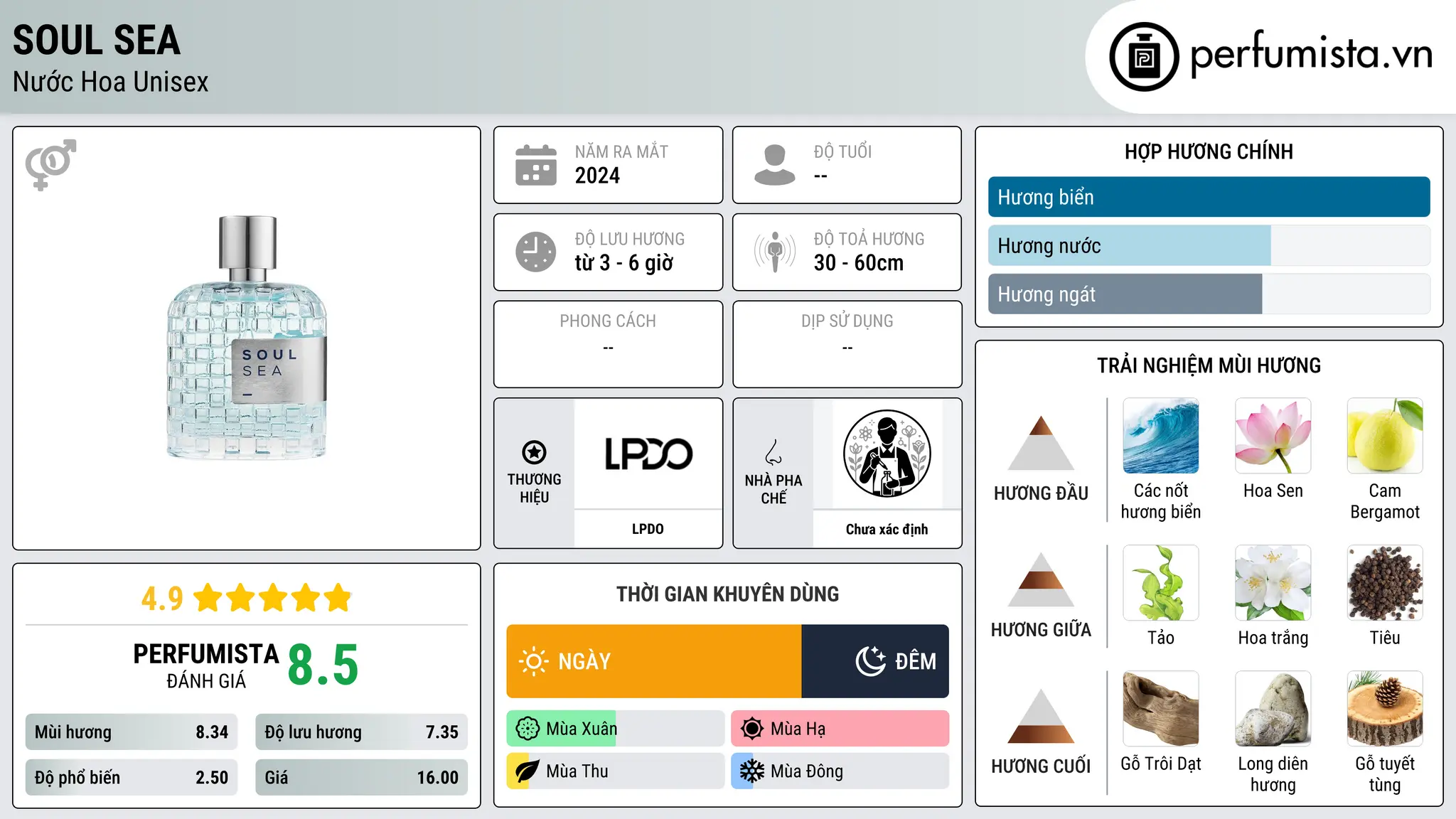This screenshot has height=819, width=1456.
Task: Click the Độ phổ biến 2.50 score row
Action: point(132,778)
